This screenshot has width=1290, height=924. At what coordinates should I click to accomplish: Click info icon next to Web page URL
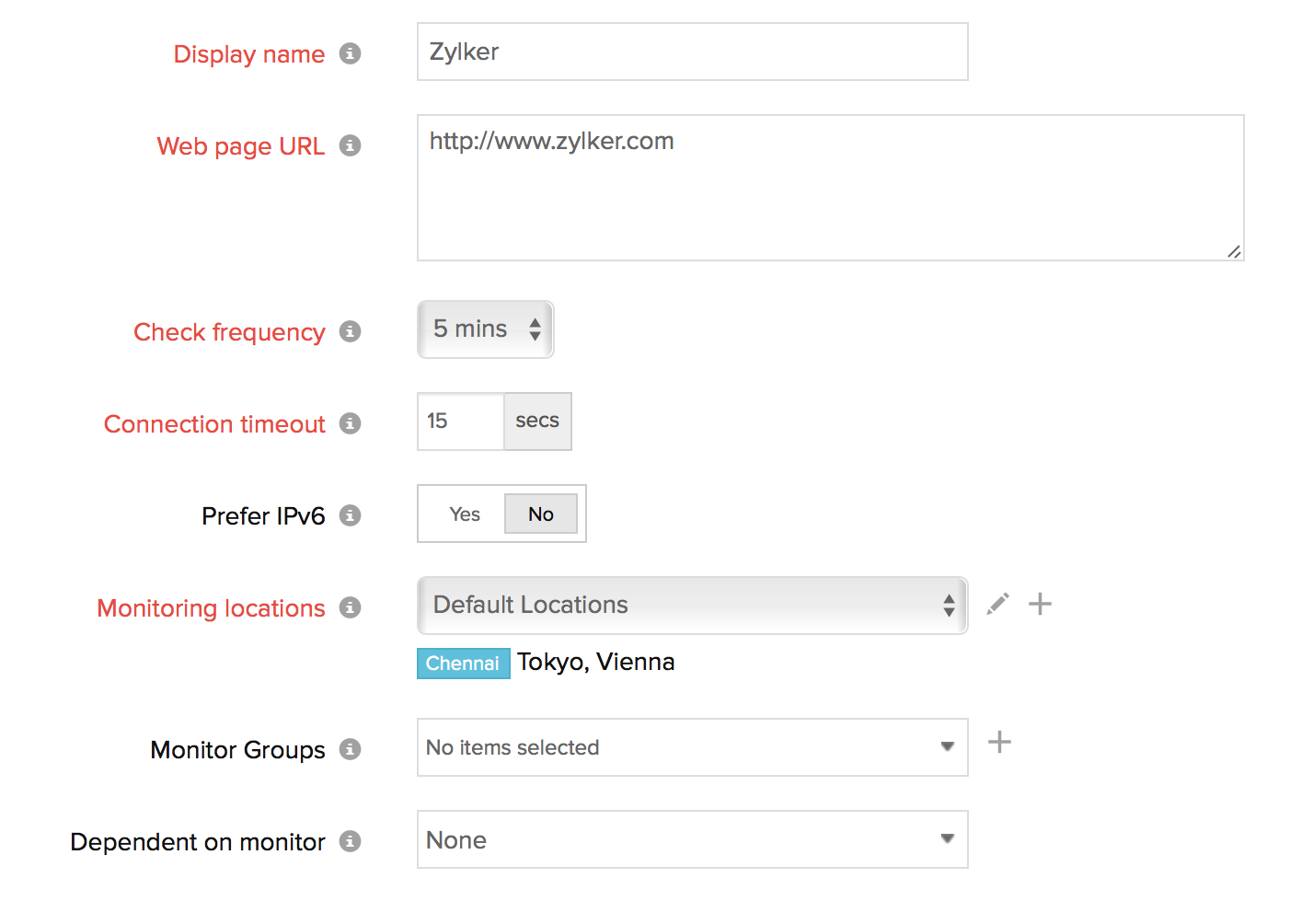(x=350, y=145)
